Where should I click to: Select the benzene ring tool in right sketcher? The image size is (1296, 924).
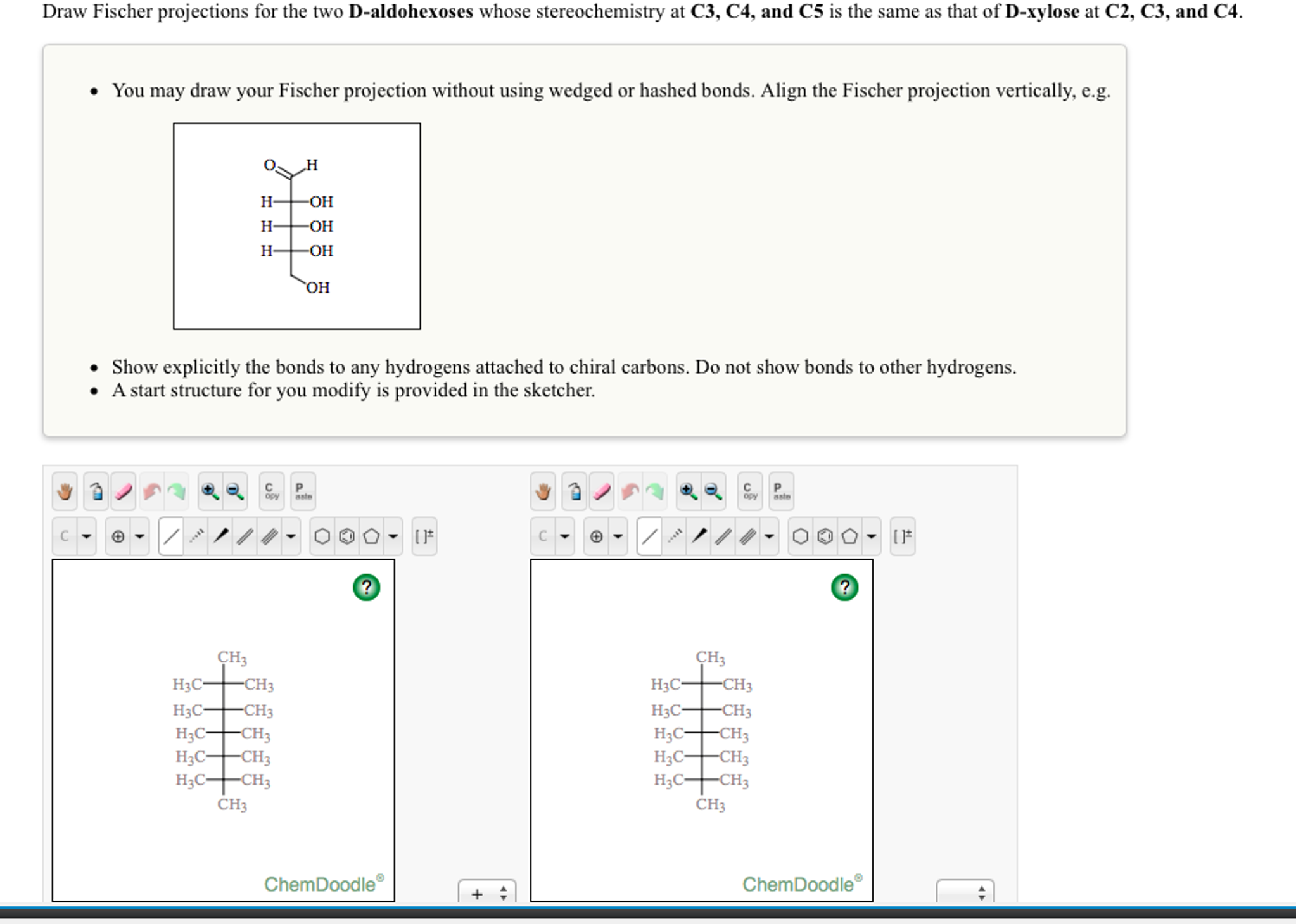(x=823, y=535)
